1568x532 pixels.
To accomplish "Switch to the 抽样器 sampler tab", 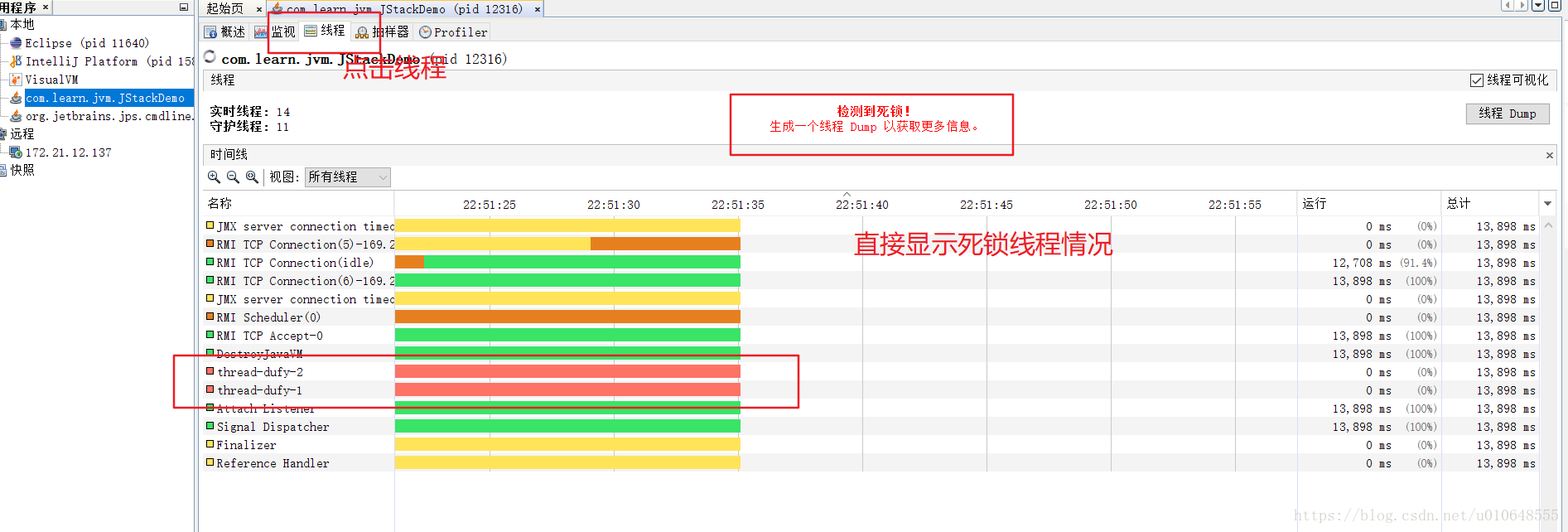I will [383, 32].
